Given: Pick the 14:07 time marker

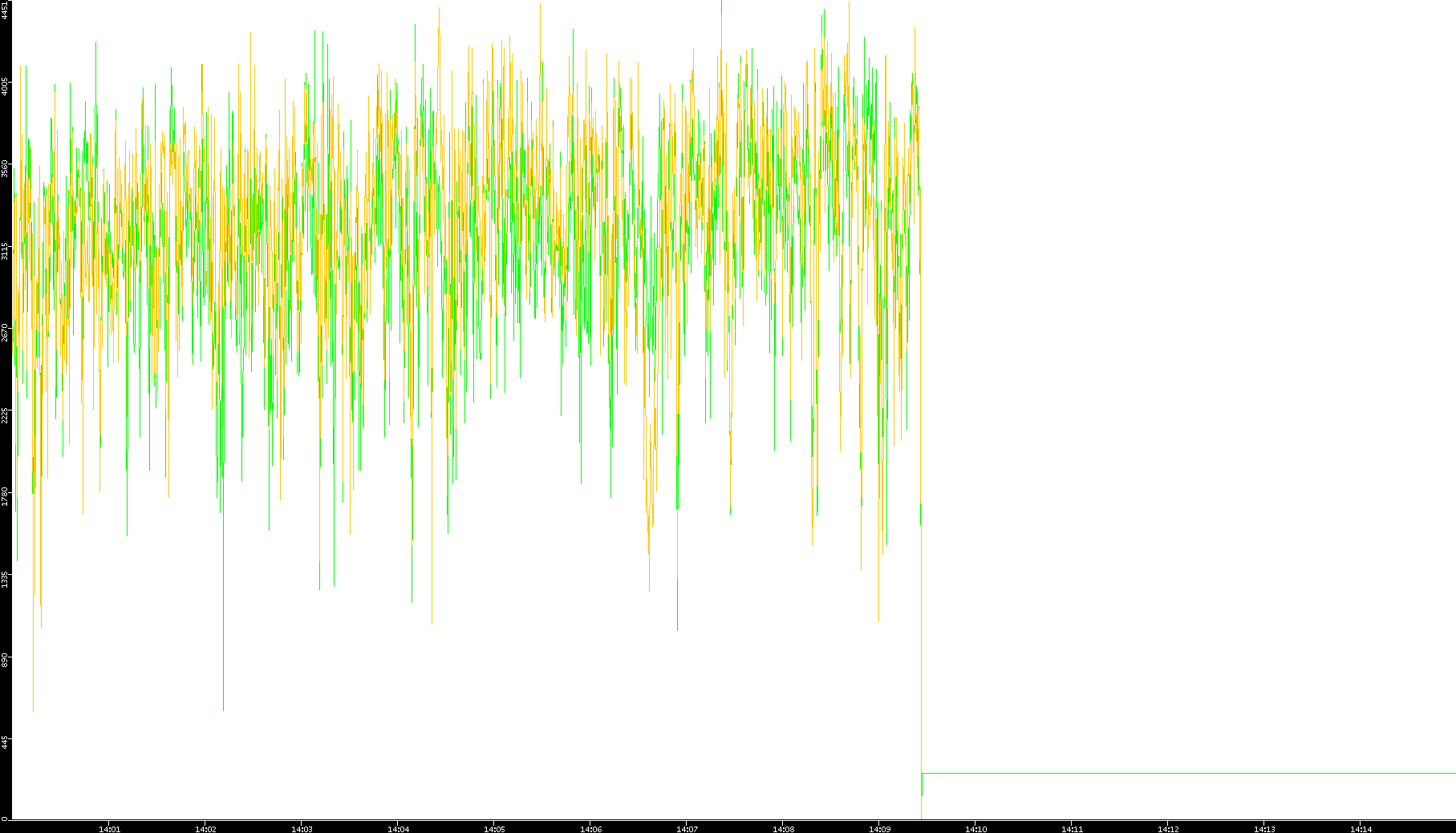Looking at the screenshot, I should point(687,828).
